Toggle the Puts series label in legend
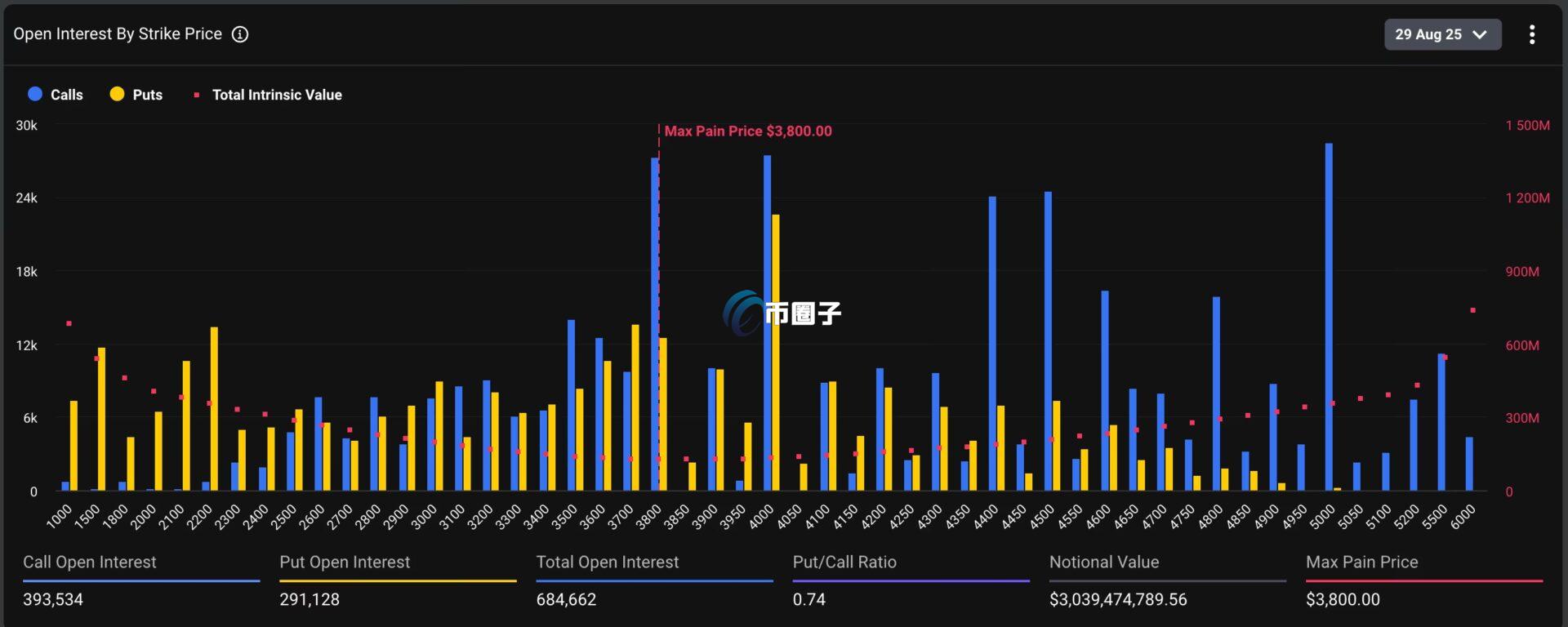Viewport: 1568px width, 627px height. 148,95
